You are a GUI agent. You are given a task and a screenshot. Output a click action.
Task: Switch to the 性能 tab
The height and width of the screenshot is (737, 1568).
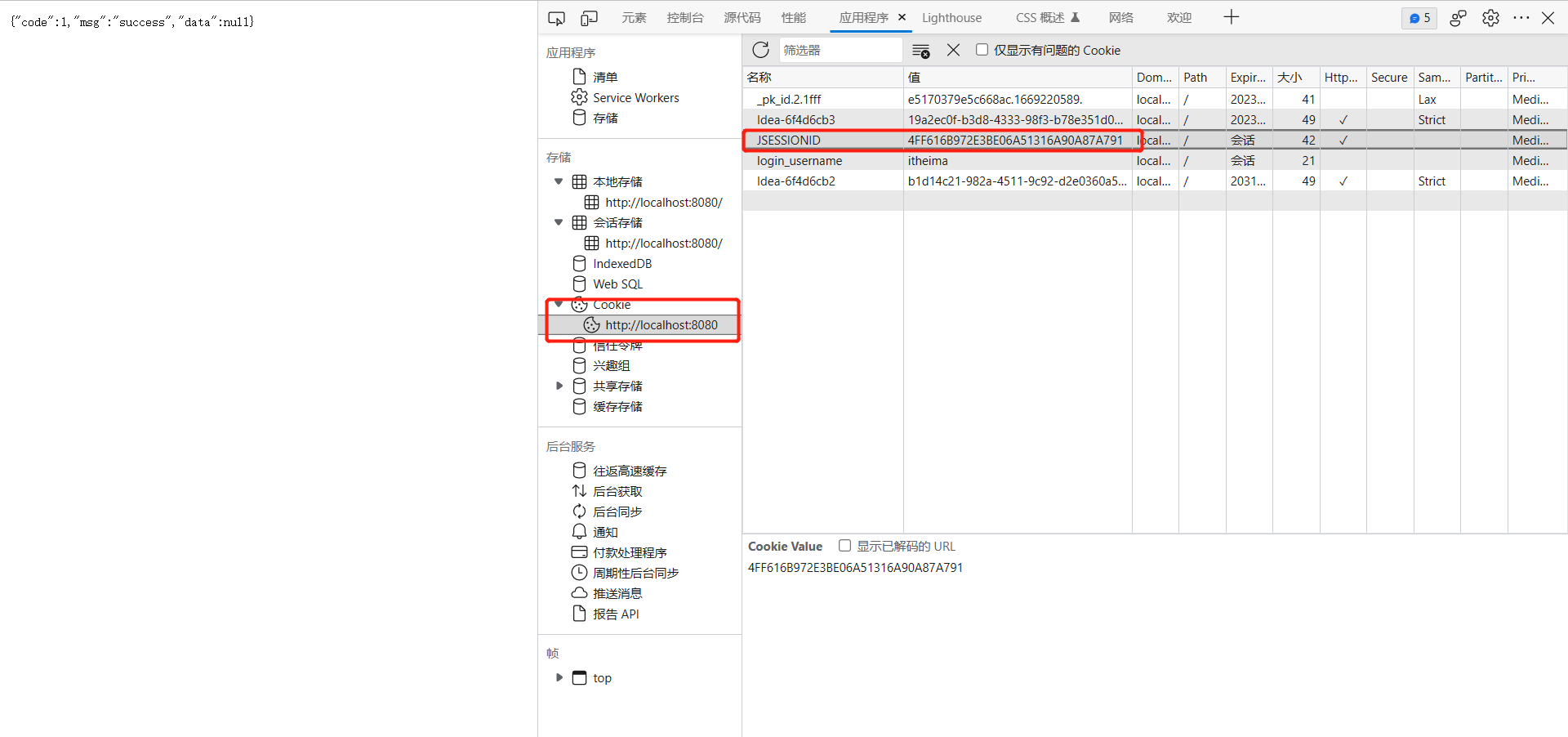pos(793,18)
